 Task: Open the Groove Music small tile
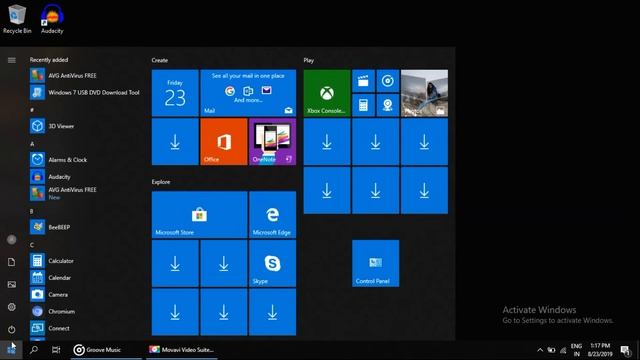click(x=388, y=81)
